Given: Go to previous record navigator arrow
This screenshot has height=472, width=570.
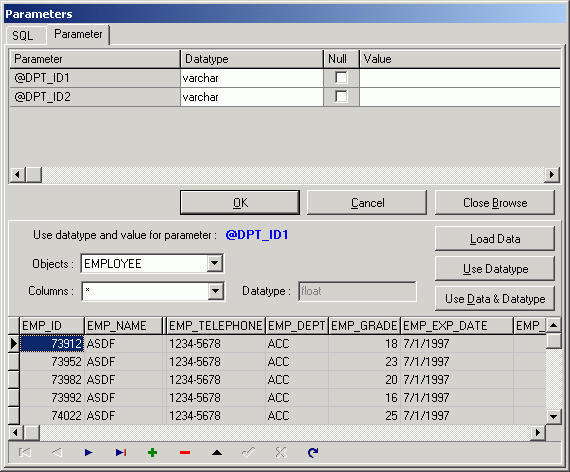Looking at the screenshot, I should point(57,452).
